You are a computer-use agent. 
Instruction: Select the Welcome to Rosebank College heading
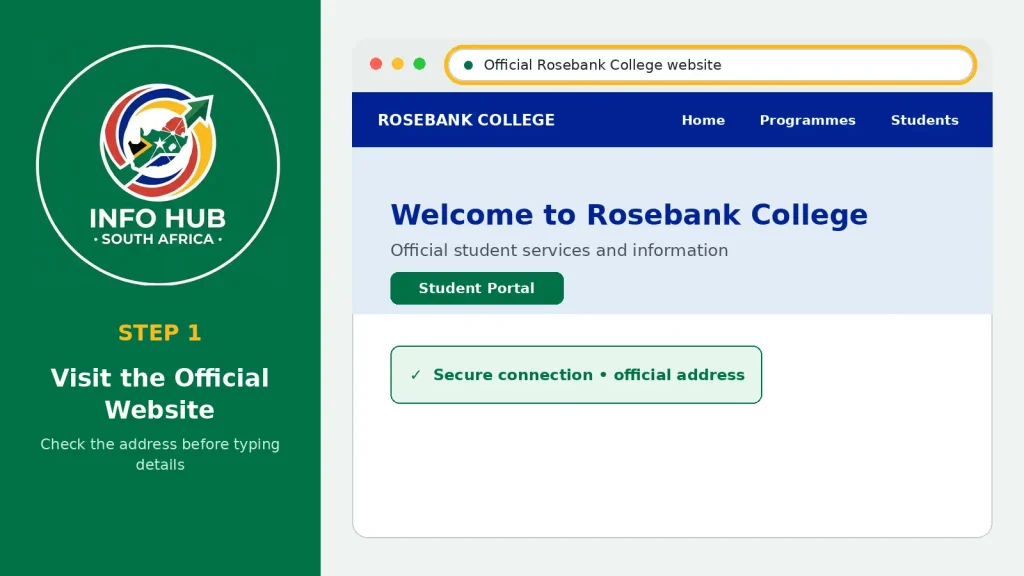pos(629,215)
